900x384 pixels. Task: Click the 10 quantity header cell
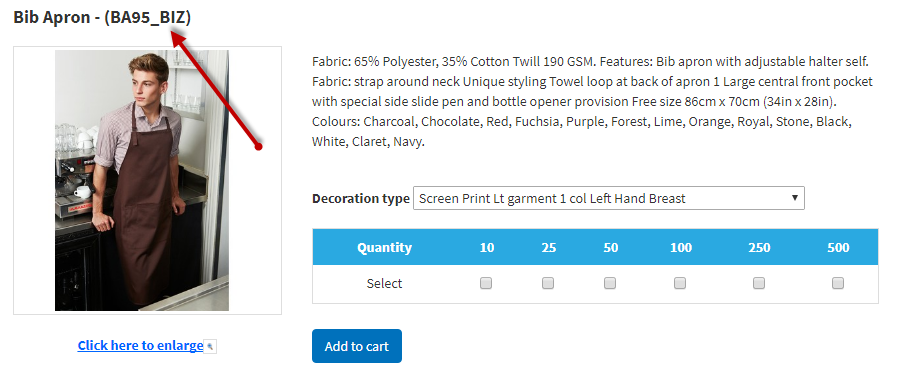[x=487, y=247]
